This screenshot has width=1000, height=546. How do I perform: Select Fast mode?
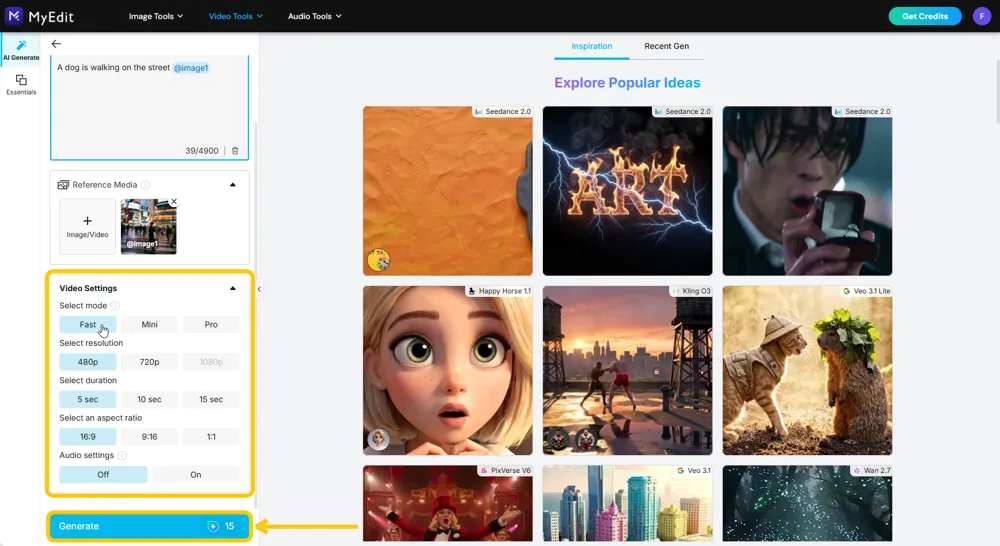pos(88,325)
